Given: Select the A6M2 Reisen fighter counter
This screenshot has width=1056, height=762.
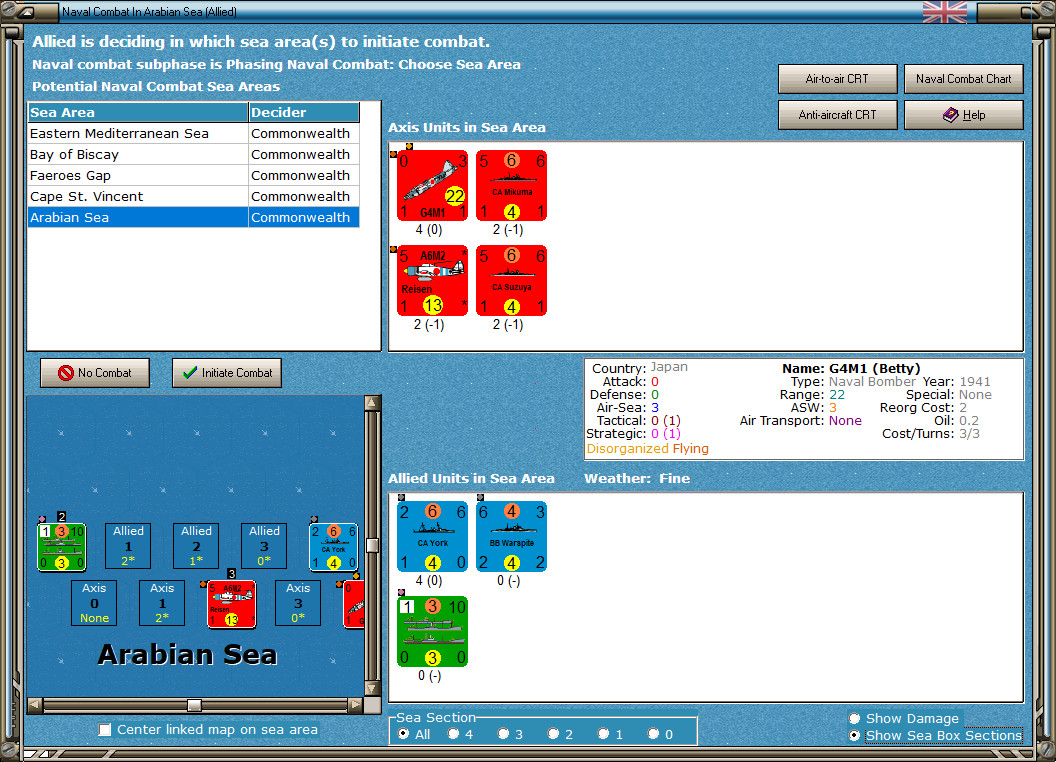Looking at the screenshot, I should [x=432, y=280].
